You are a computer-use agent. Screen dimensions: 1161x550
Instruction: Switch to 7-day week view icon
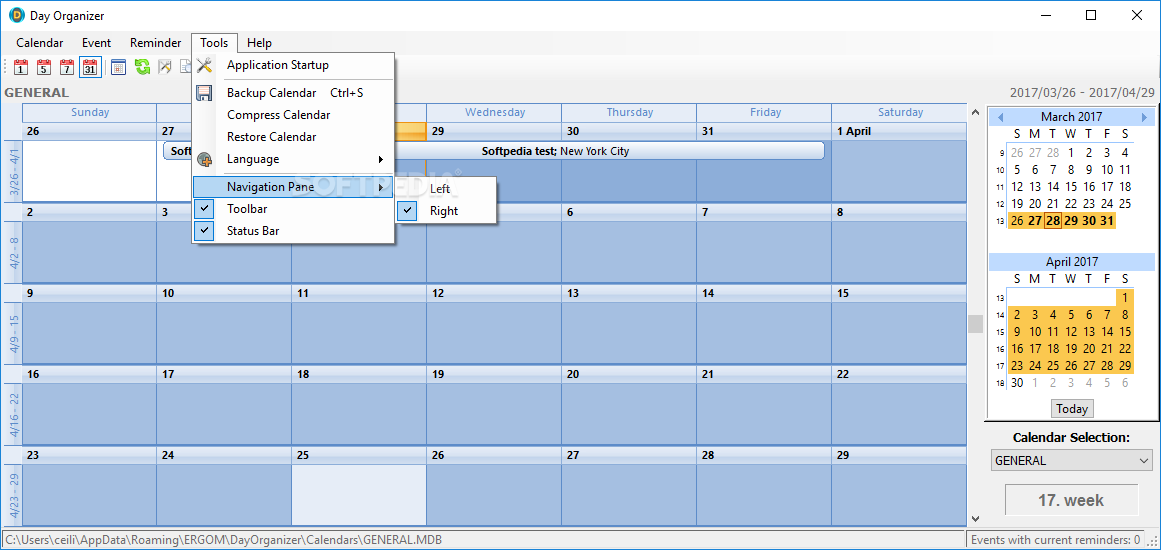(67, 67)
